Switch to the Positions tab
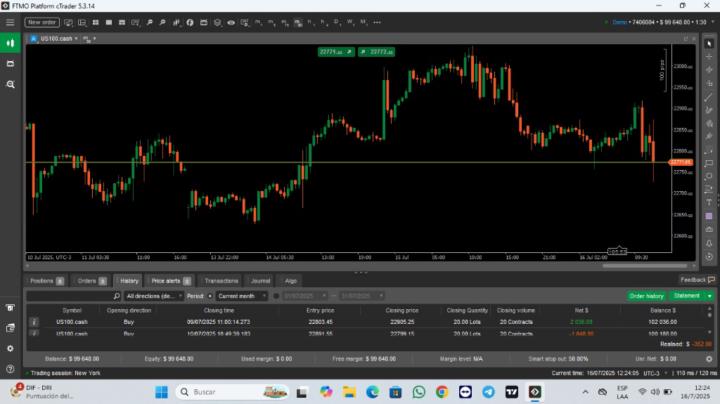 pyautogui.click(x=46, y=281)
